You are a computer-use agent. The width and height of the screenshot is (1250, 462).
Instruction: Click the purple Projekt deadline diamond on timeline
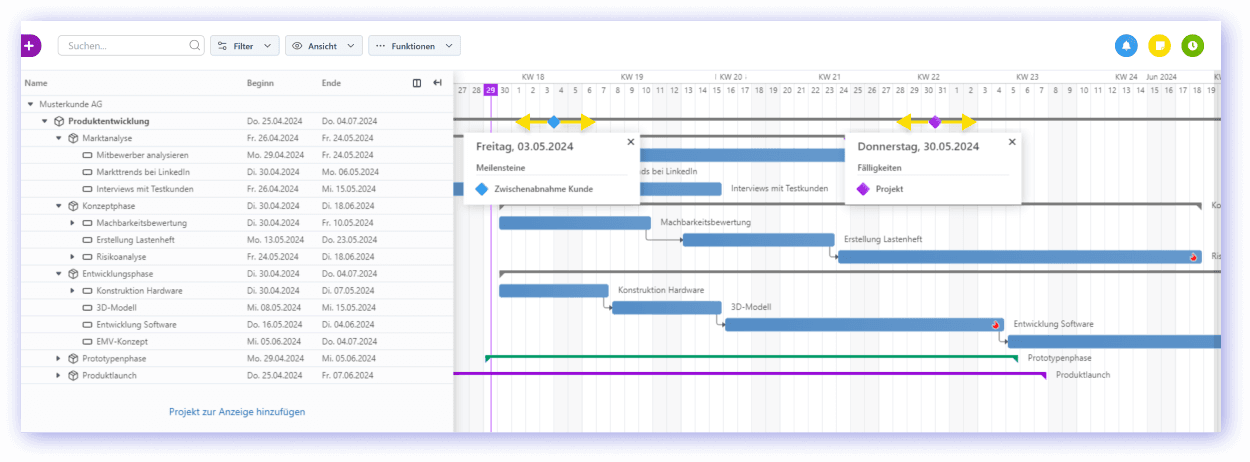(935, 122)
